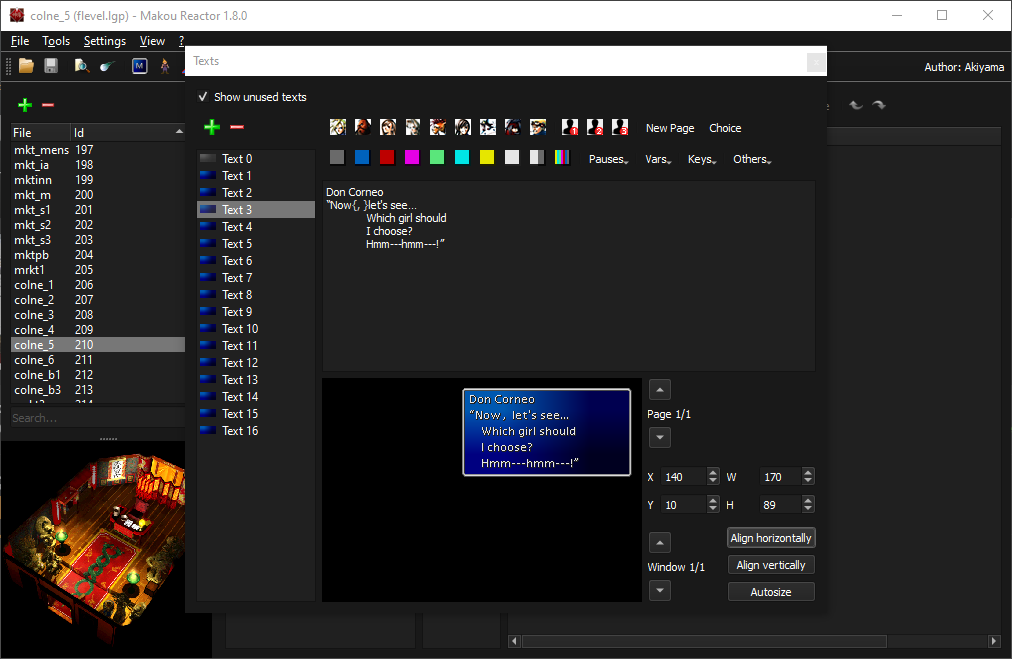The image size is (1012, 659).
Task: Select the colne_6 field row
Action: (98, 360)
